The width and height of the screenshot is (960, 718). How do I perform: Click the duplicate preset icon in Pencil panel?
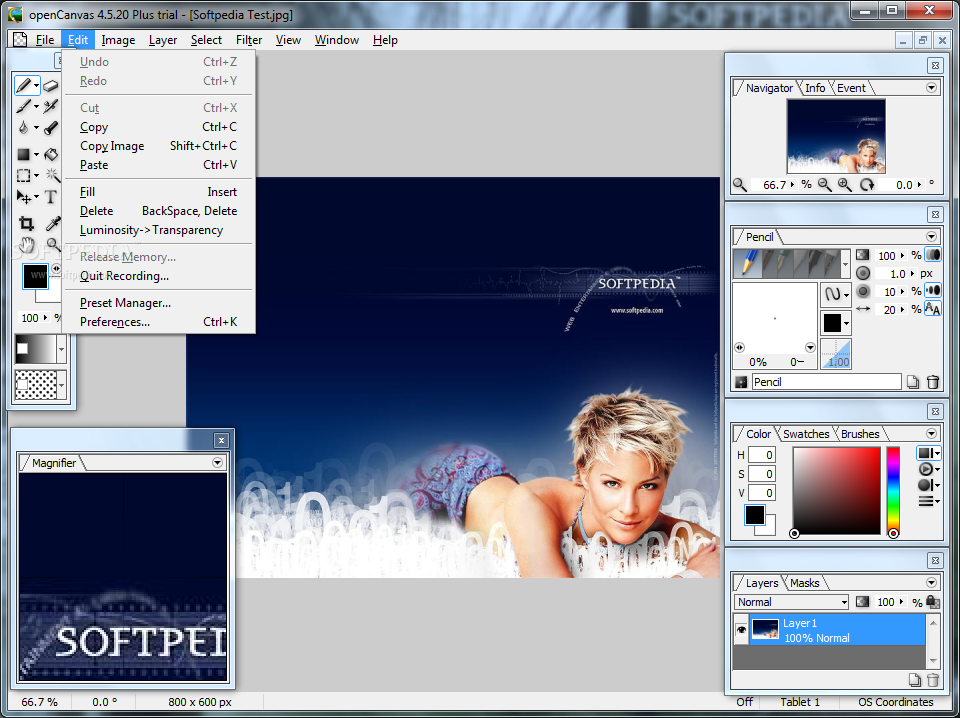click(x=912, y=382)
